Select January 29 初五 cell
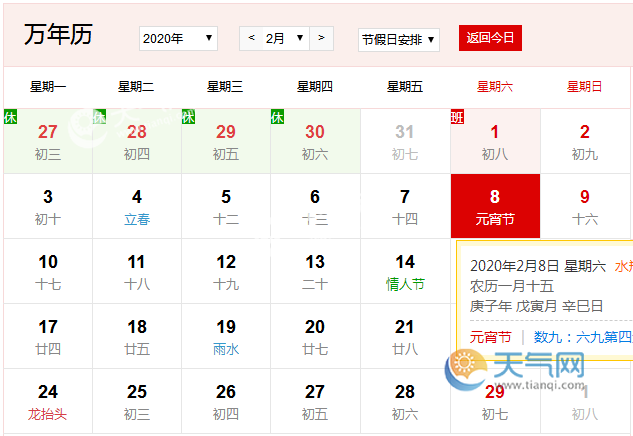This screenshot has height=436, width=633. 226,141
